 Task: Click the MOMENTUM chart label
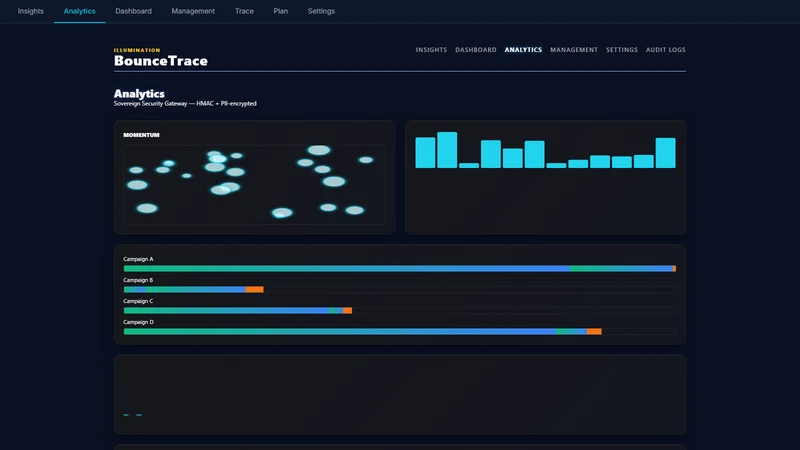(141, 135)
